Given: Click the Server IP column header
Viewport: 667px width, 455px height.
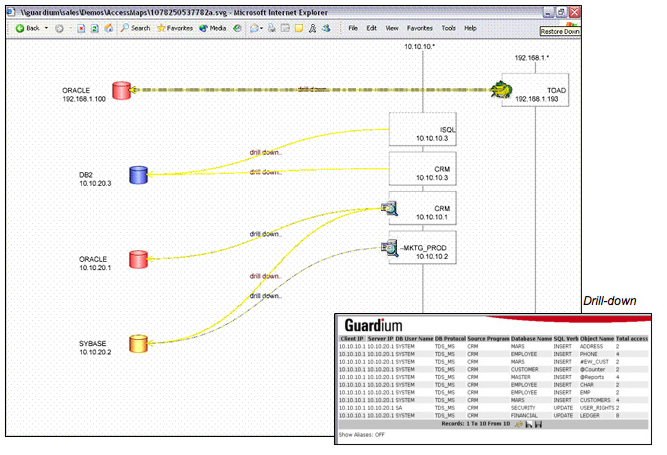Looking at the screenshot, I should click(x=380, y=338).
